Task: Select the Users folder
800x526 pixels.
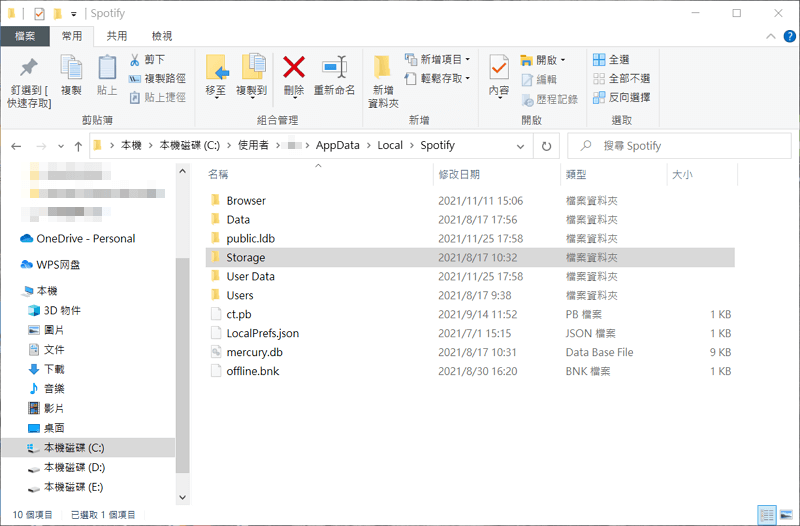Action: point(470,295)
